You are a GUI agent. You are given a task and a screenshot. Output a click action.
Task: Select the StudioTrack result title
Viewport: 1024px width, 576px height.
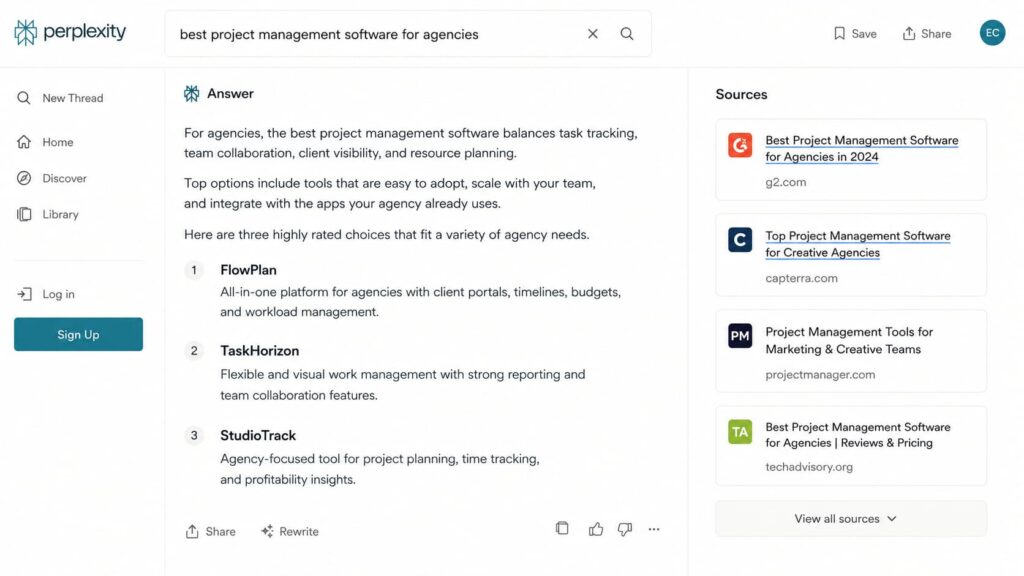[257, 435]
